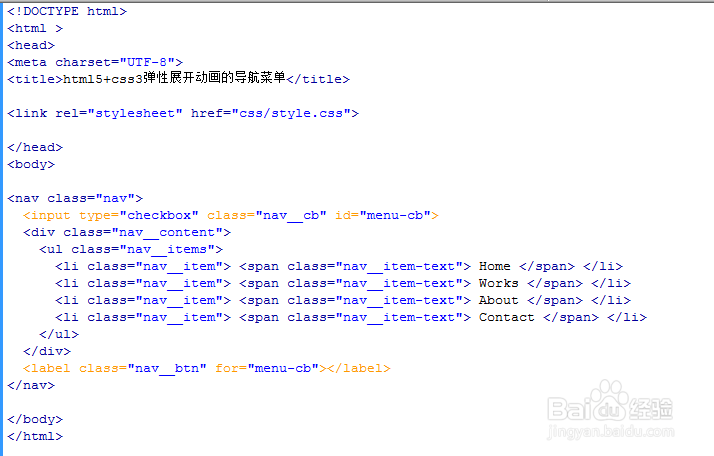The height and width of the screenshot is (456, 714).
Task: Click the li line containing Home
Action: [x=339, y=266]
